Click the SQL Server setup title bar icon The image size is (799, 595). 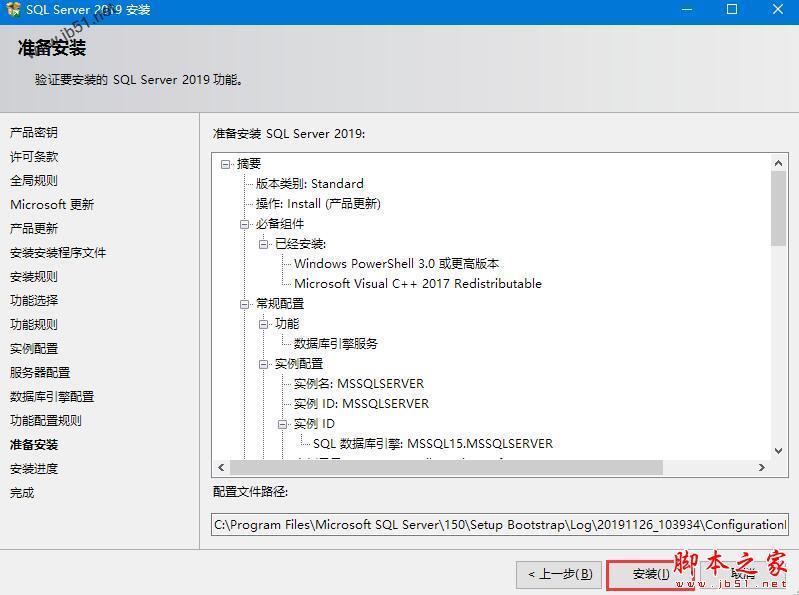[x=13, y=9]
